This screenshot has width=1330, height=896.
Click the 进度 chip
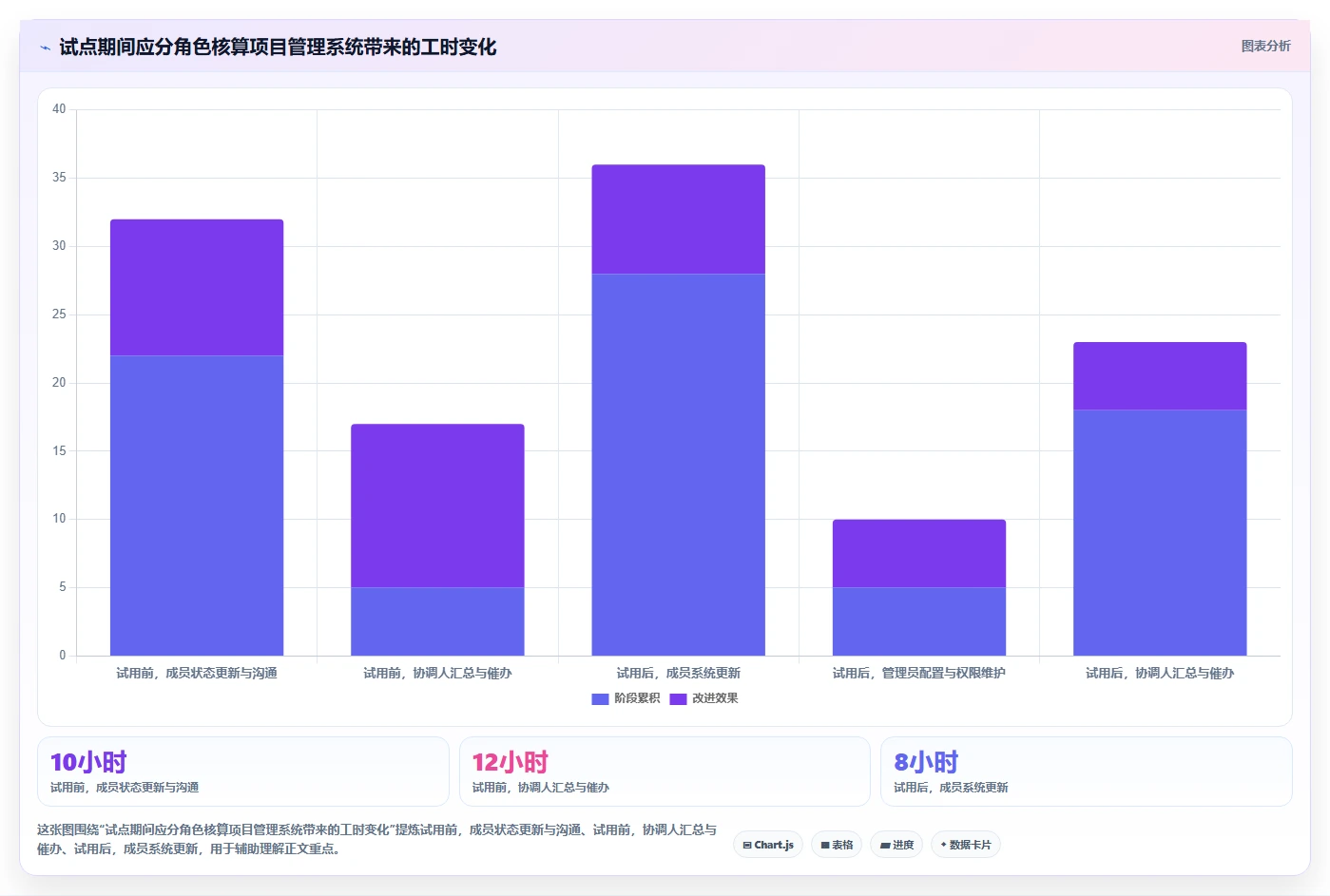point(896,845)
